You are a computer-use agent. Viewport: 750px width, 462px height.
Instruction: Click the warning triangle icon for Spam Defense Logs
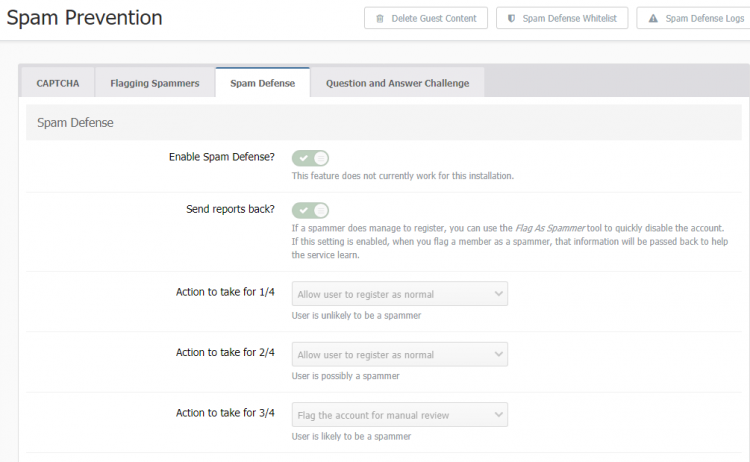point(653,18)
